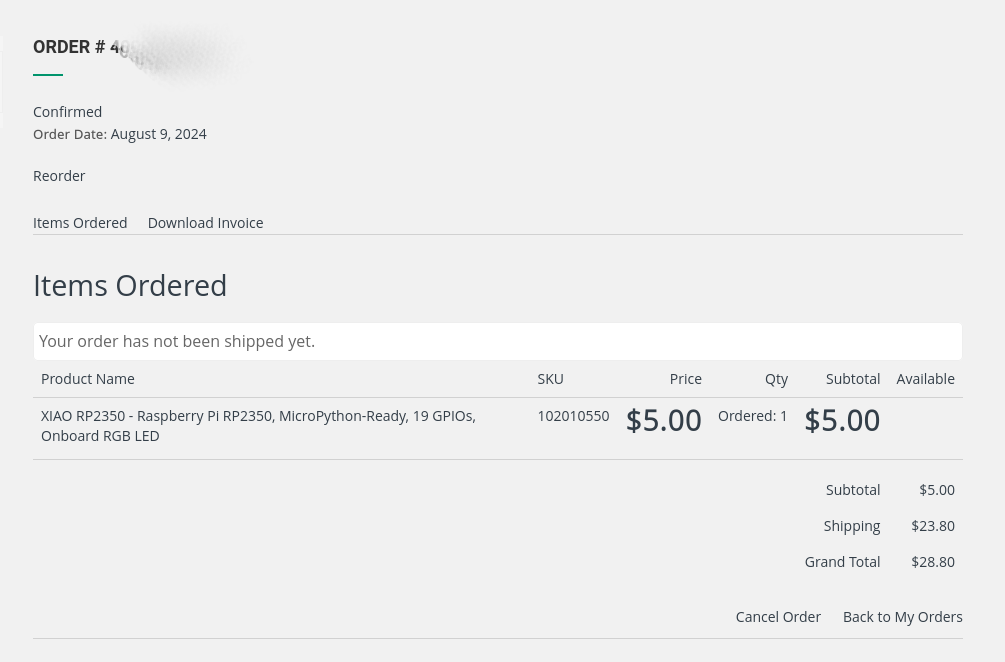Image resolution: width=1005 pixels, height=662 pixels.
Task: Click the Available column header
Action: (x=925, y=379)
